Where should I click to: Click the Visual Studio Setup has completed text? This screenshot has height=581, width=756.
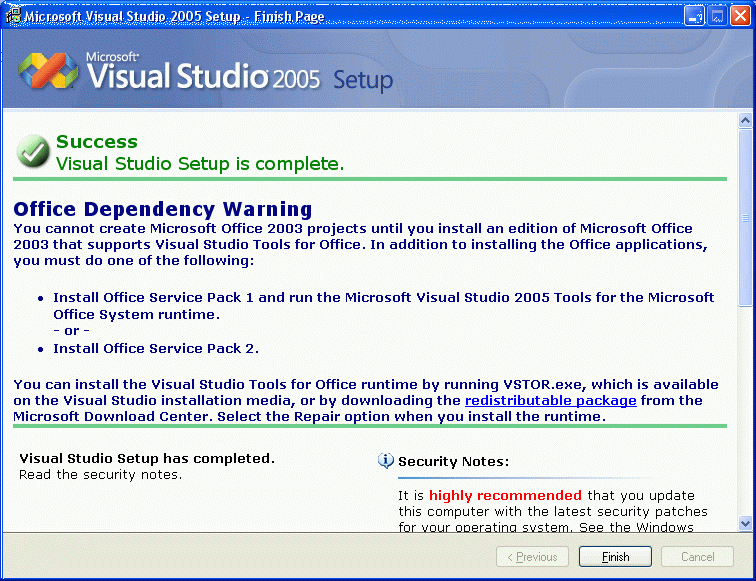(147, 459)
